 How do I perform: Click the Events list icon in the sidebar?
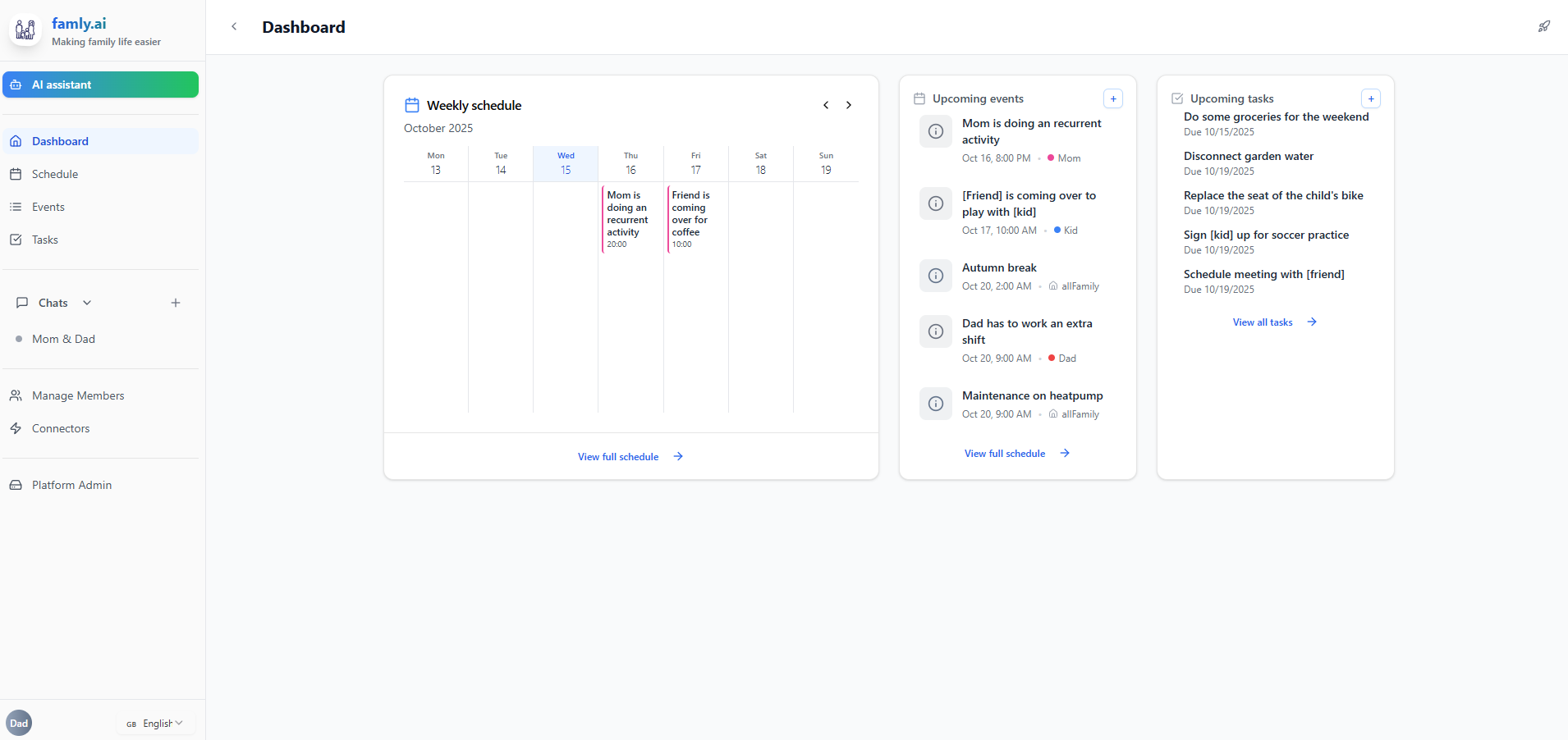[16, 207]
